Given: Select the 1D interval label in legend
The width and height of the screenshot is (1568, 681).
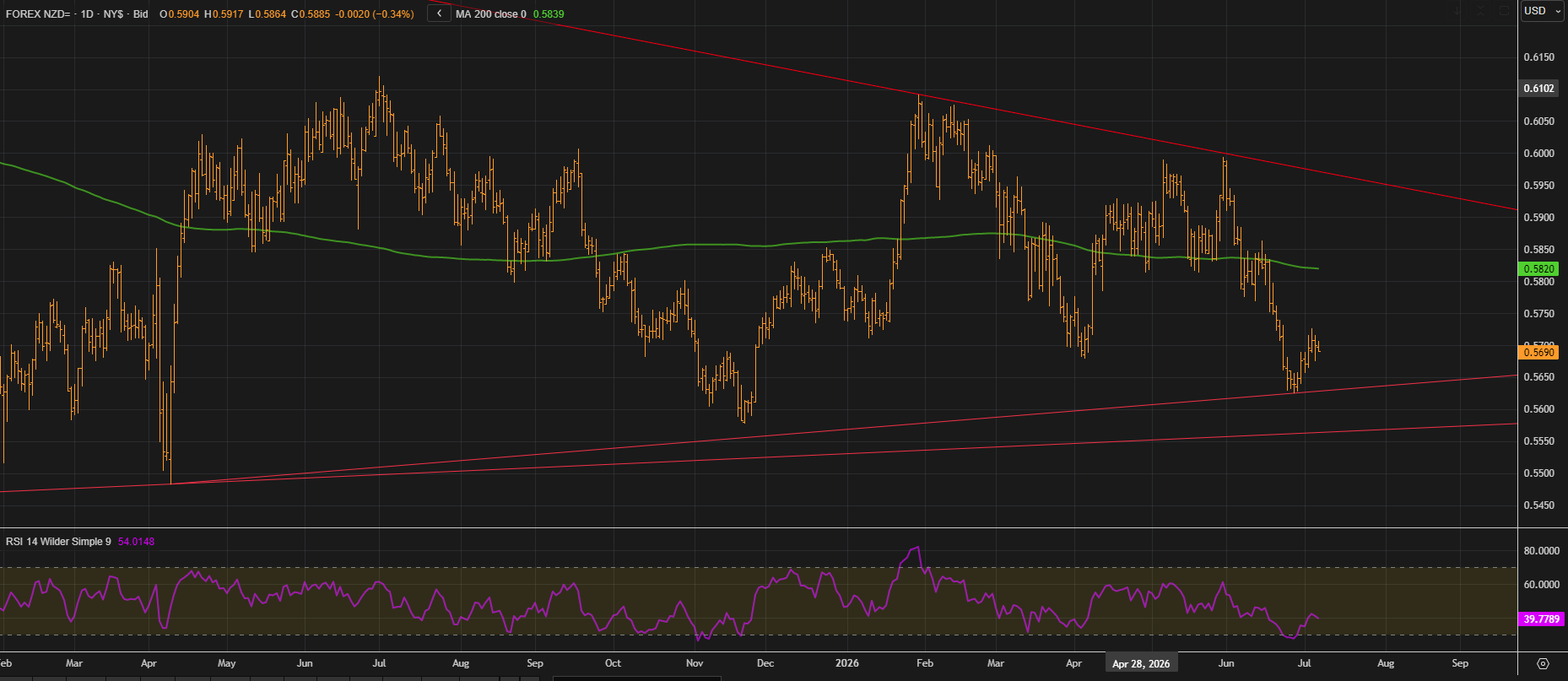Looking at the screenshot, I should pyautogui.click(x=87, y=14).
